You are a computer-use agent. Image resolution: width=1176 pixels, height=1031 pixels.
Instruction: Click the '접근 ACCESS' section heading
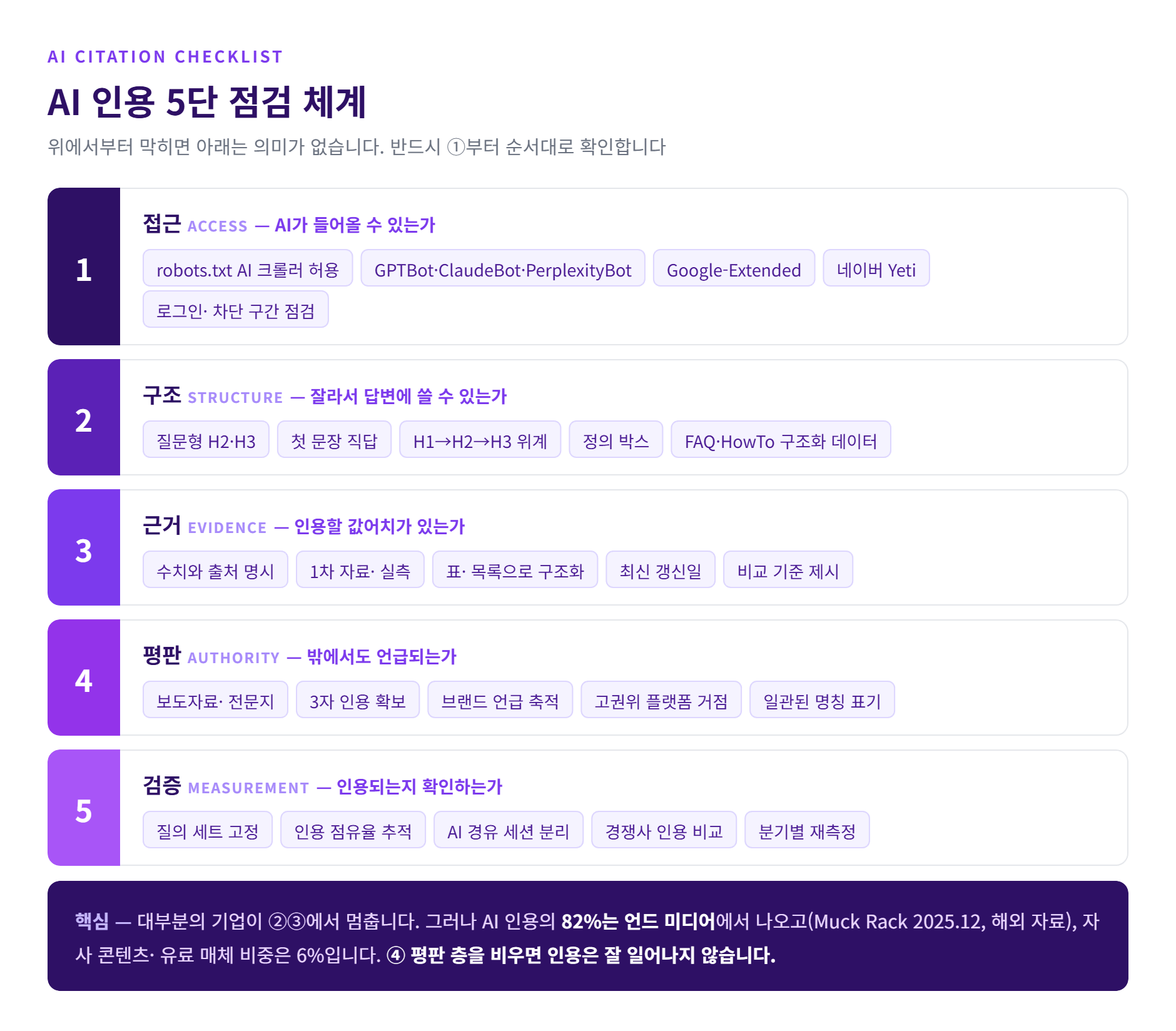pyautogui.click(x=195, y=224)
